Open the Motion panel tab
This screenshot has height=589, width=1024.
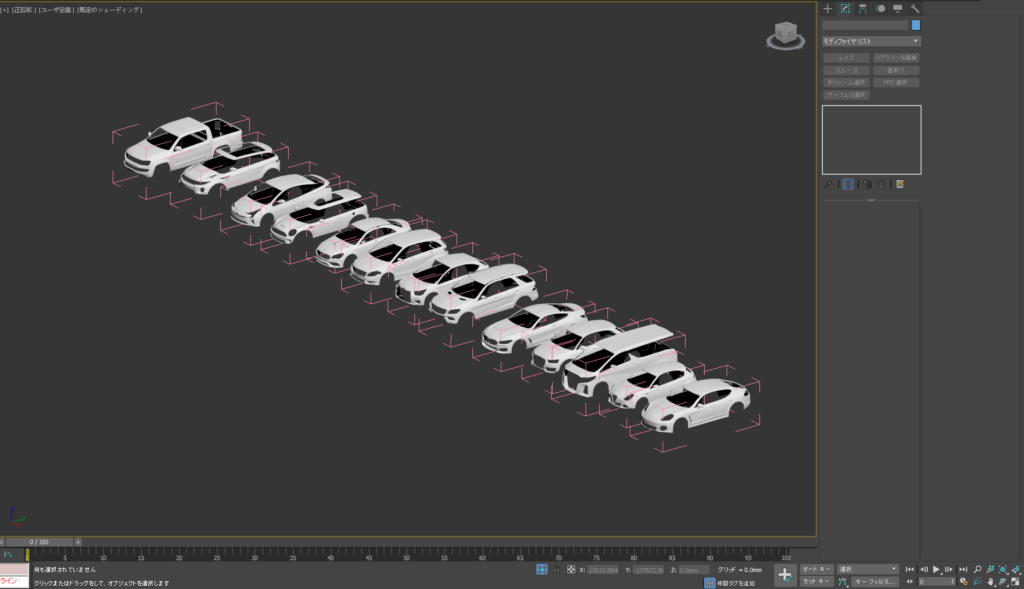coord(880,8)
